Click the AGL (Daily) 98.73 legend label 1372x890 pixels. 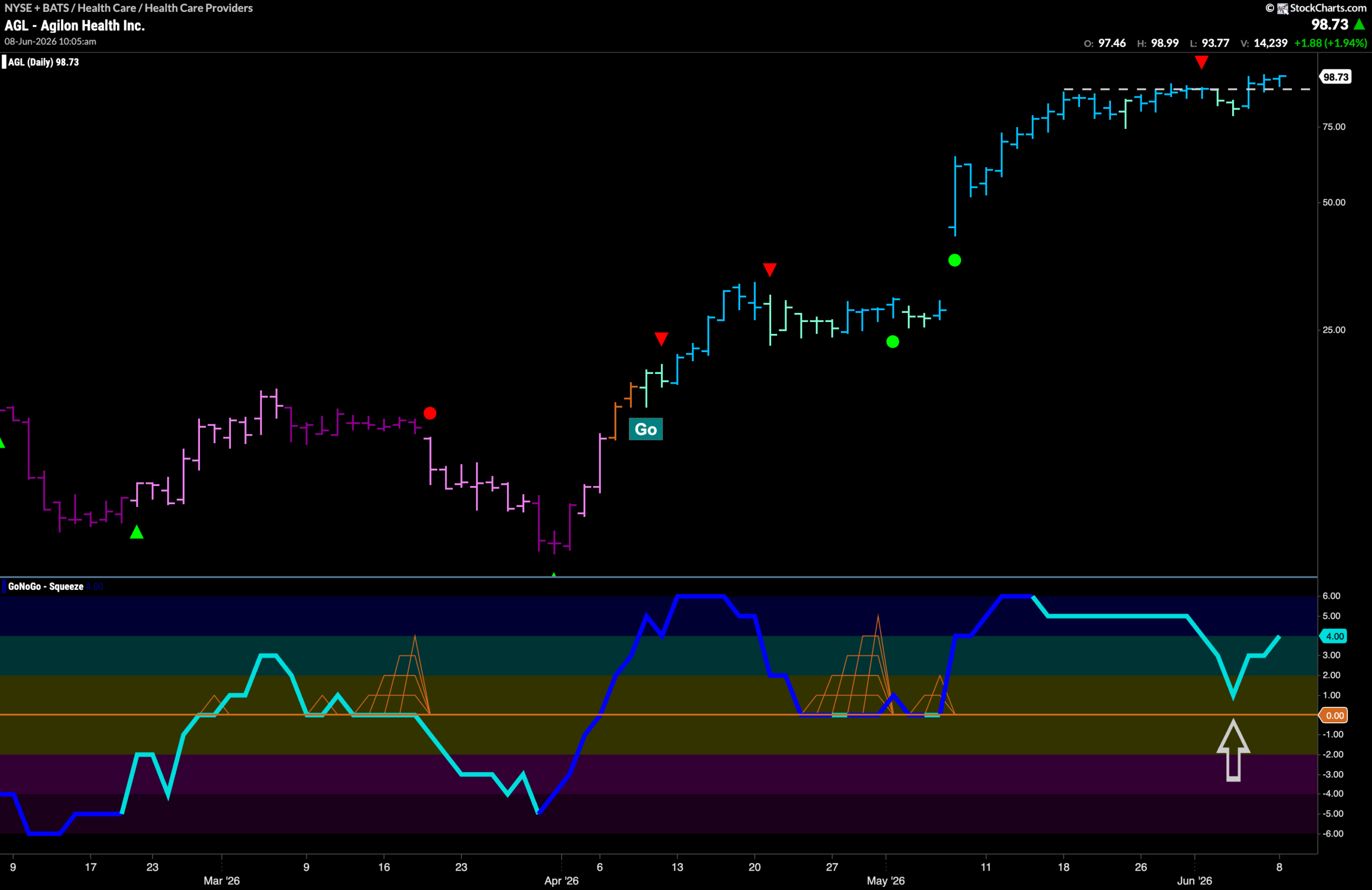(x=43, y=62)
